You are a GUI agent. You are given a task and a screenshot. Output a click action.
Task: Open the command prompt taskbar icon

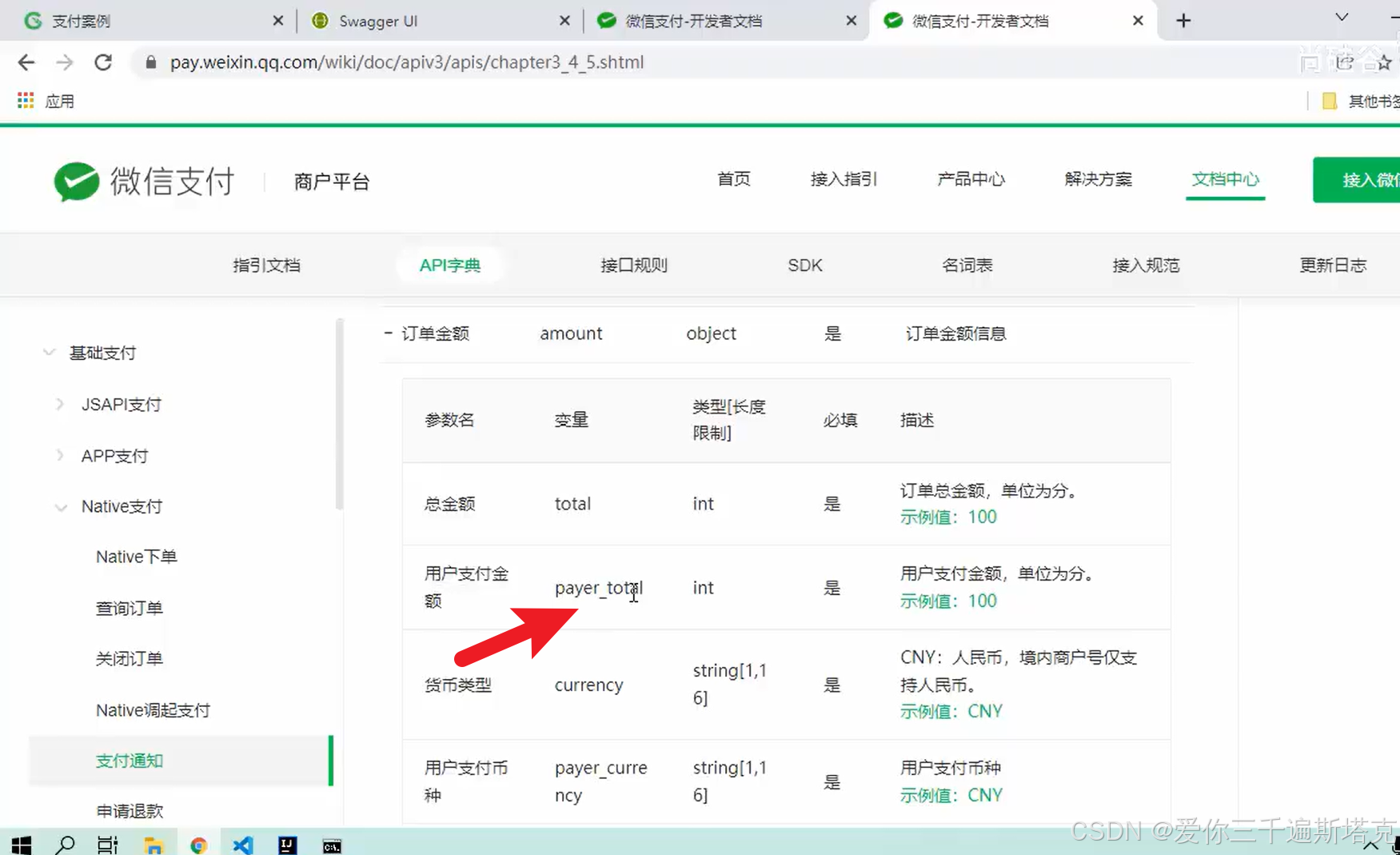[332, 845]
